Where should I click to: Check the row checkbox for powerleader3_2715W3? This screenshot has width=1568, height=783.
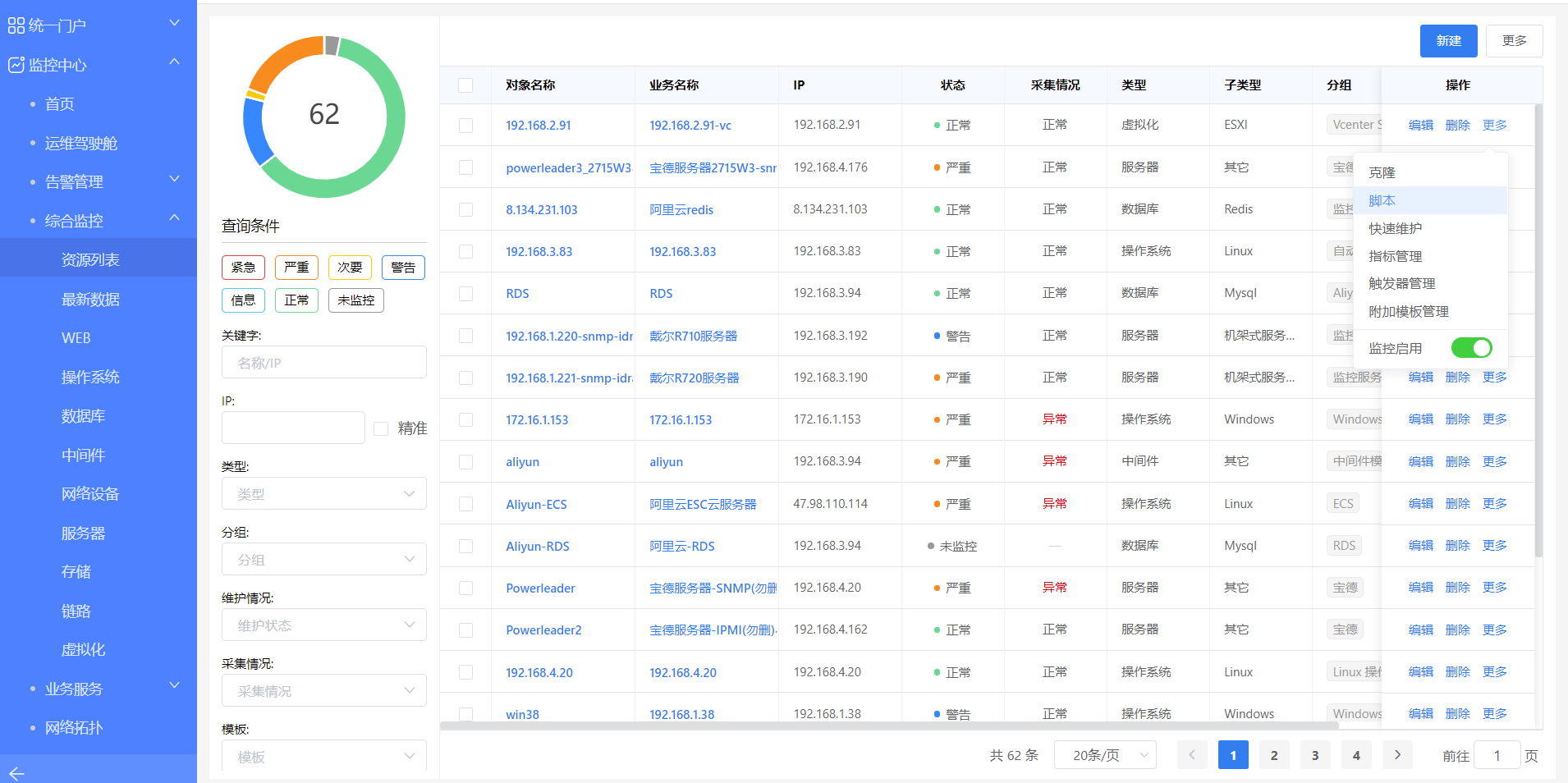tap(465, 167)
